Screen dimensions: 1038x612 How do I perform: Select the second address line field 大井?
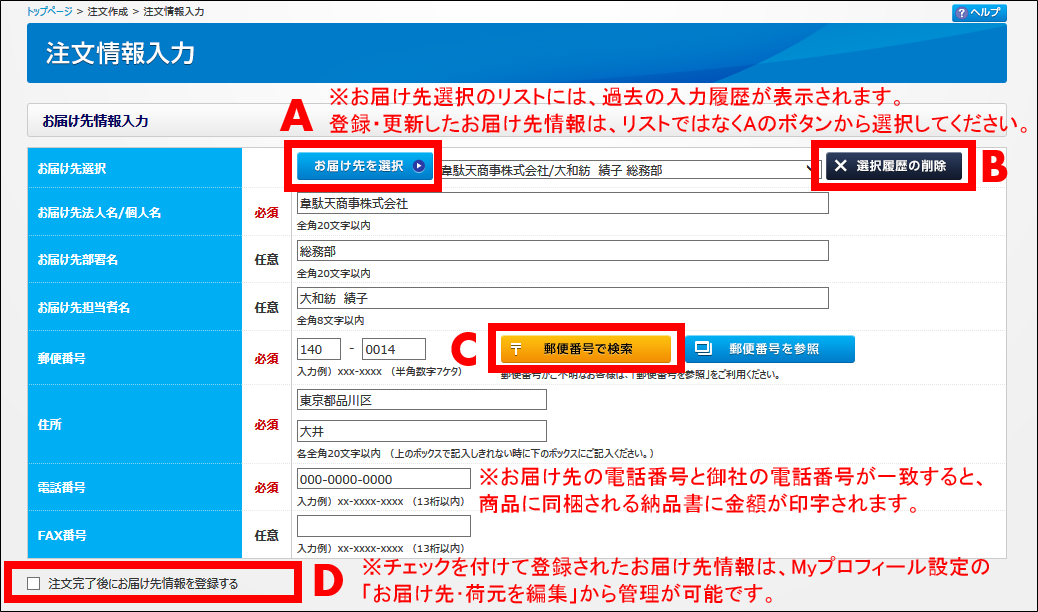(x=422, y=431)
